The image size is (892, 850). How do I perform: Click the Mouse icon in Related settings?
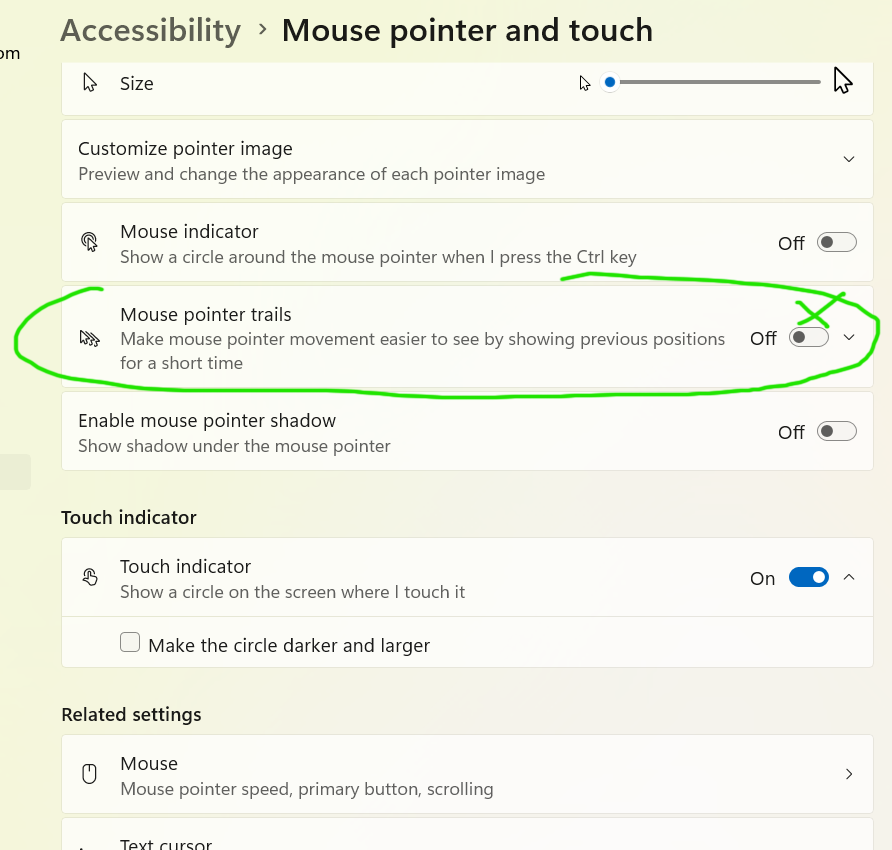coord(90,774)
